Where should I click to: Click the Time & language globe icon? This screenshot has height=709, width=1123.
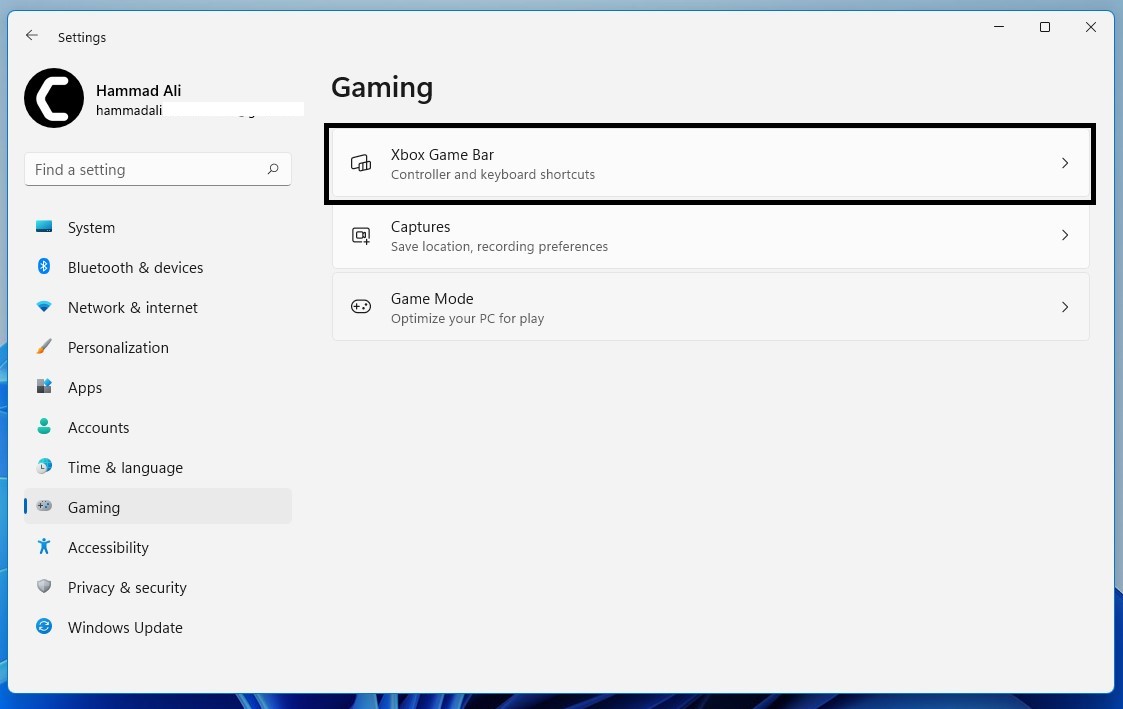(44, 467)
